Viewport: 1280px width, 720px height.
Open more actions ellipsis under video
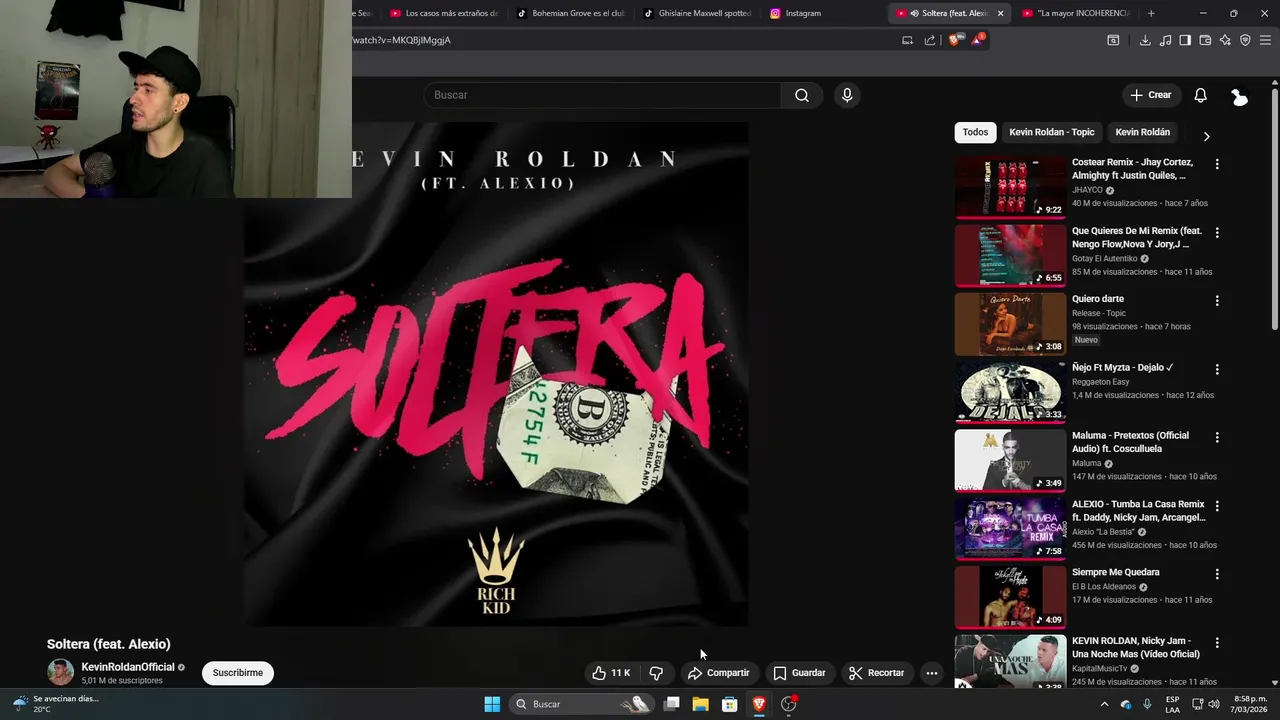(931, 673)
